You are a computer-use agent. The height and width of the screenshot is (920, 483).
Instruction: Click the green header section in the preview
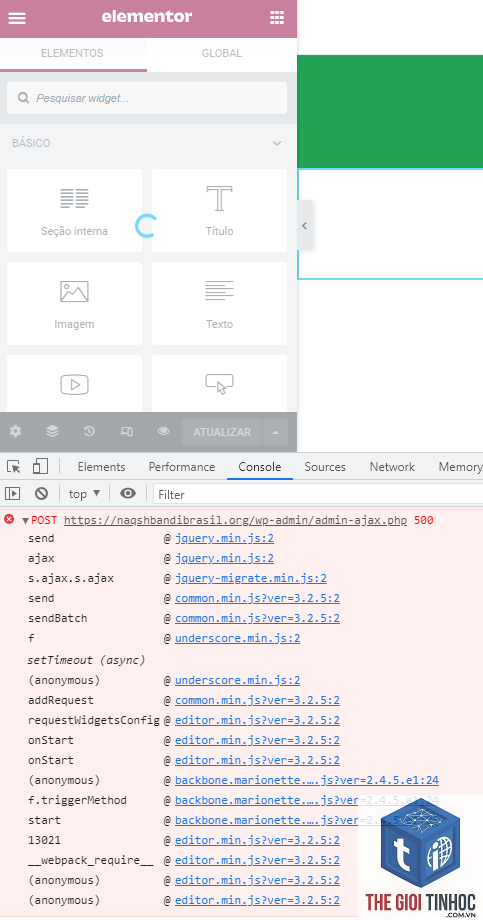point(390,111)
